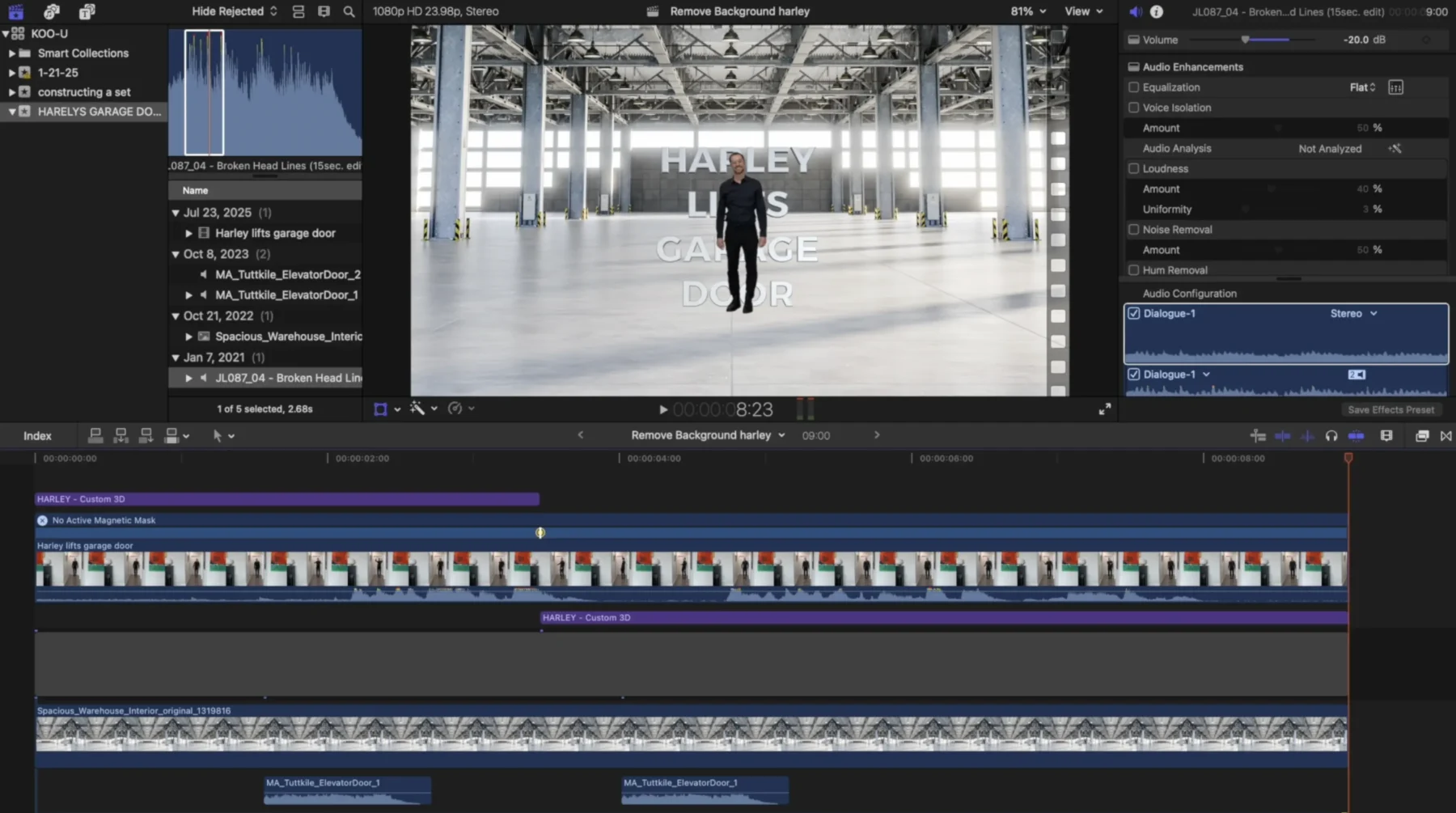
Task: Expand the Smart Collections folder
Action: (11, 53)
